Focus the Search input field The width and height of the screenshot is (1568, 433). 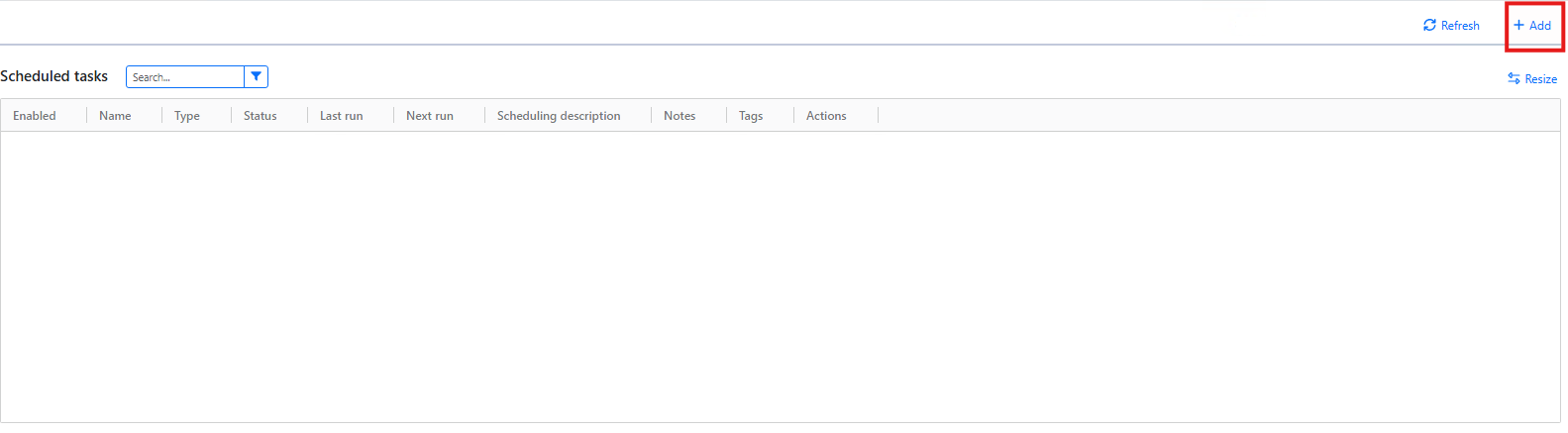(x=185, y=76)
